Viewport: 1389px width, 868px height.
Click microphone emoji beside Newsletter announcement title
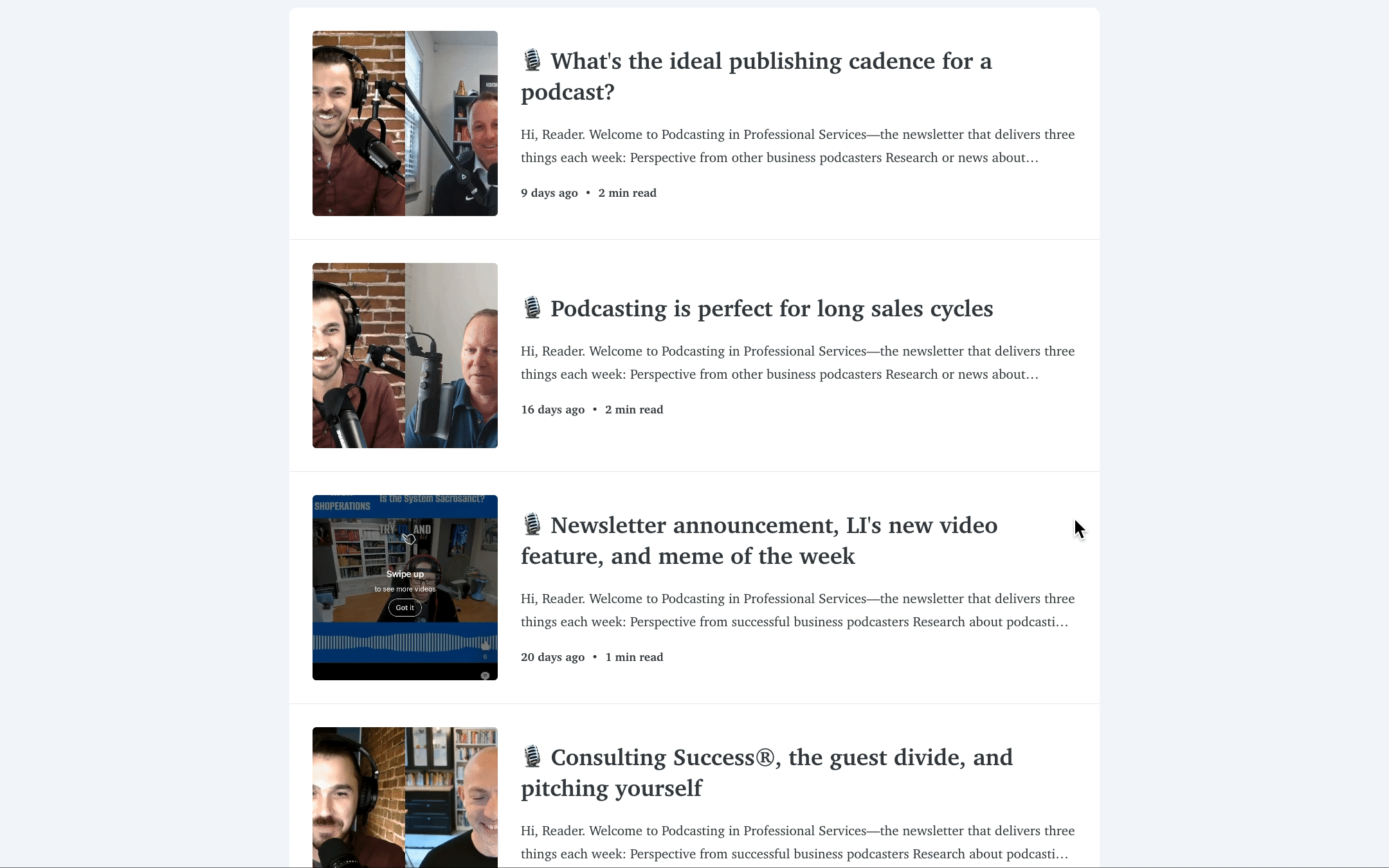click(x=532, y=525)
